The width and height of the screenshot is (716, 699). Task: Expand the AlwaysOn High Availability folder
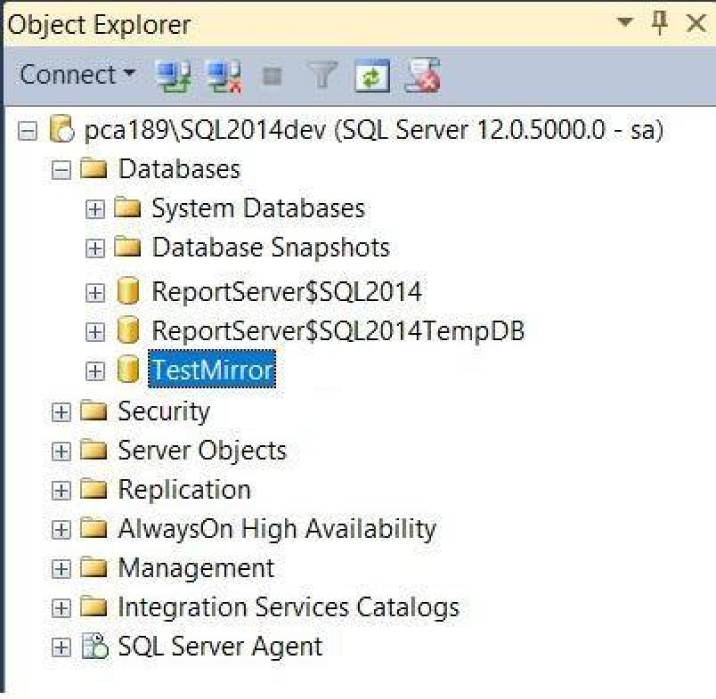point(61,530)
